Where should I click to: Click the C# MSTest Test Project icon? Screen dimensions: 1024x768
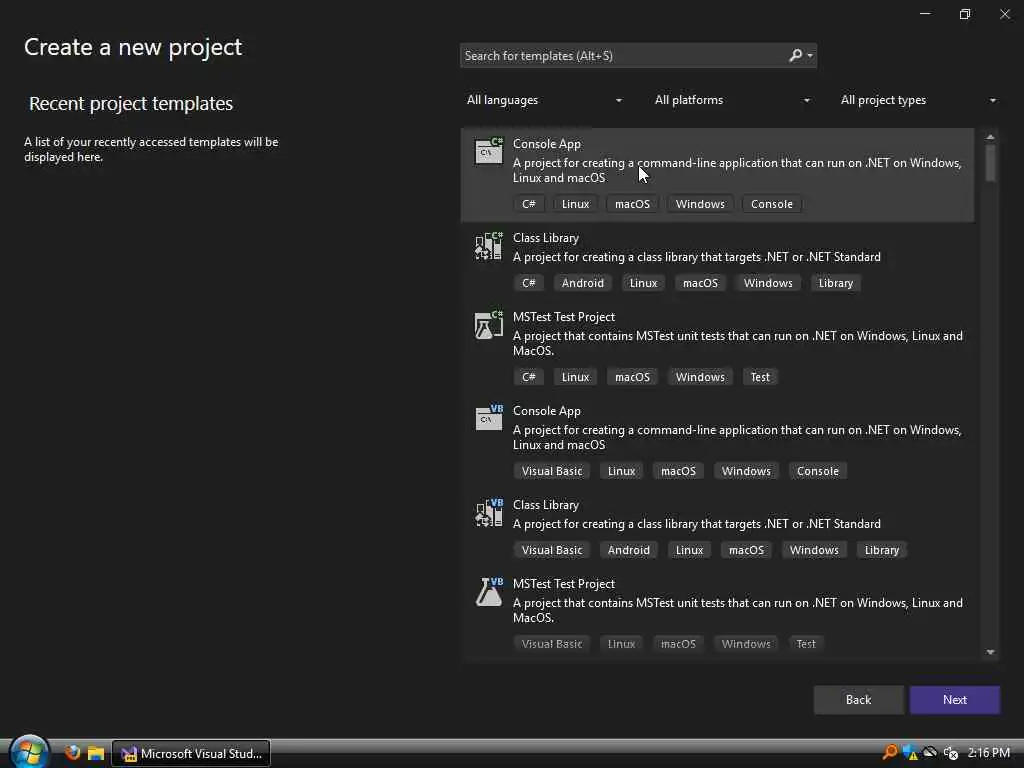coord(488,325)
